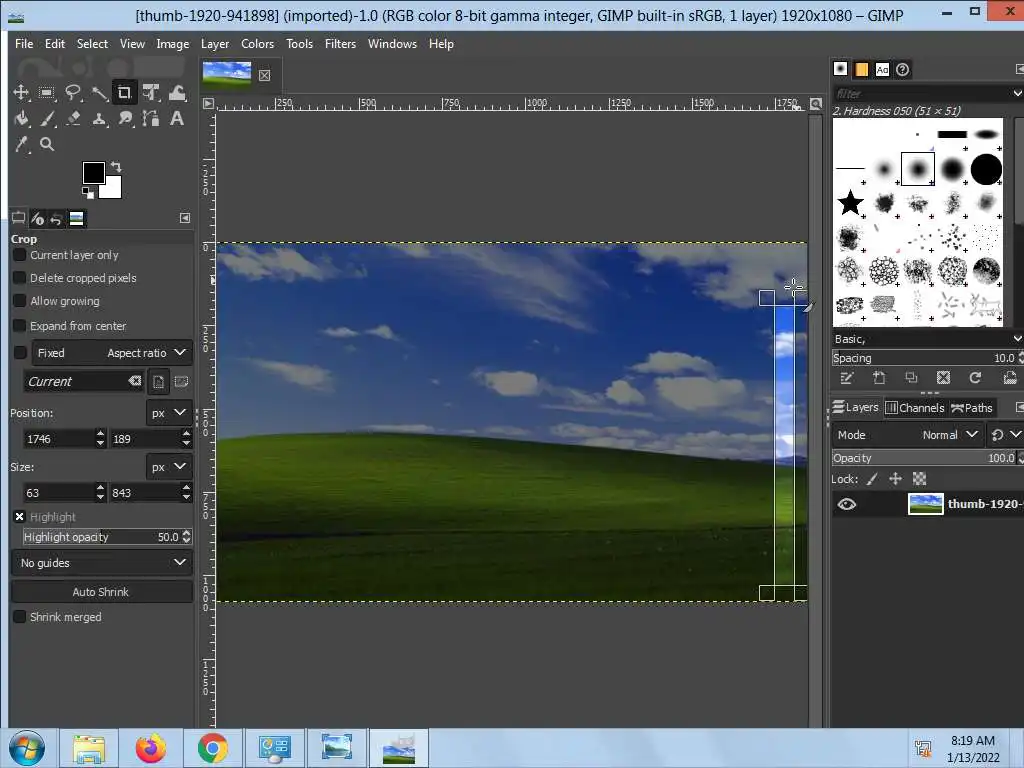Select the Paths tool
The width and height of the screenshot is (1024, 768).
151,118
